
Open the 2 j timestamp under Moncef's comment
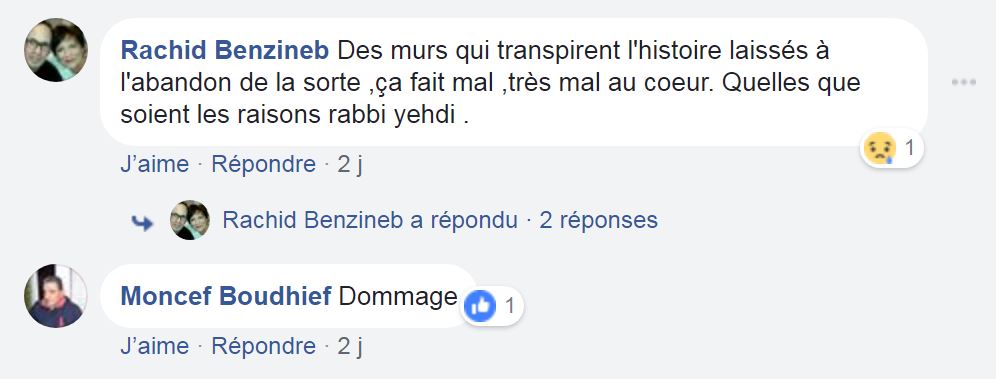[x=350, y=346]
